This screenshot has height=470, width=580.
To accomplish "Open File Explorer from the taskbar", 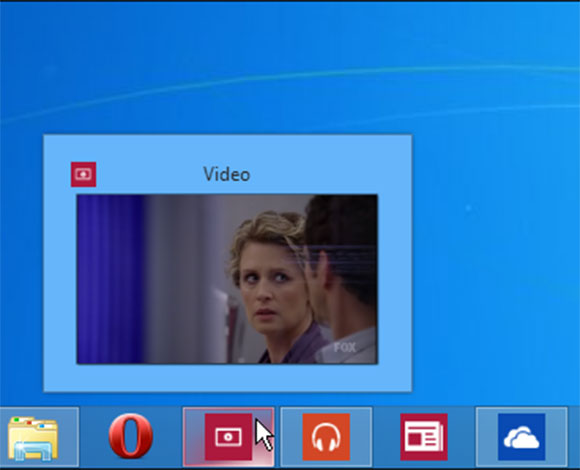I will pyautogui.click(x=33, y=437).
